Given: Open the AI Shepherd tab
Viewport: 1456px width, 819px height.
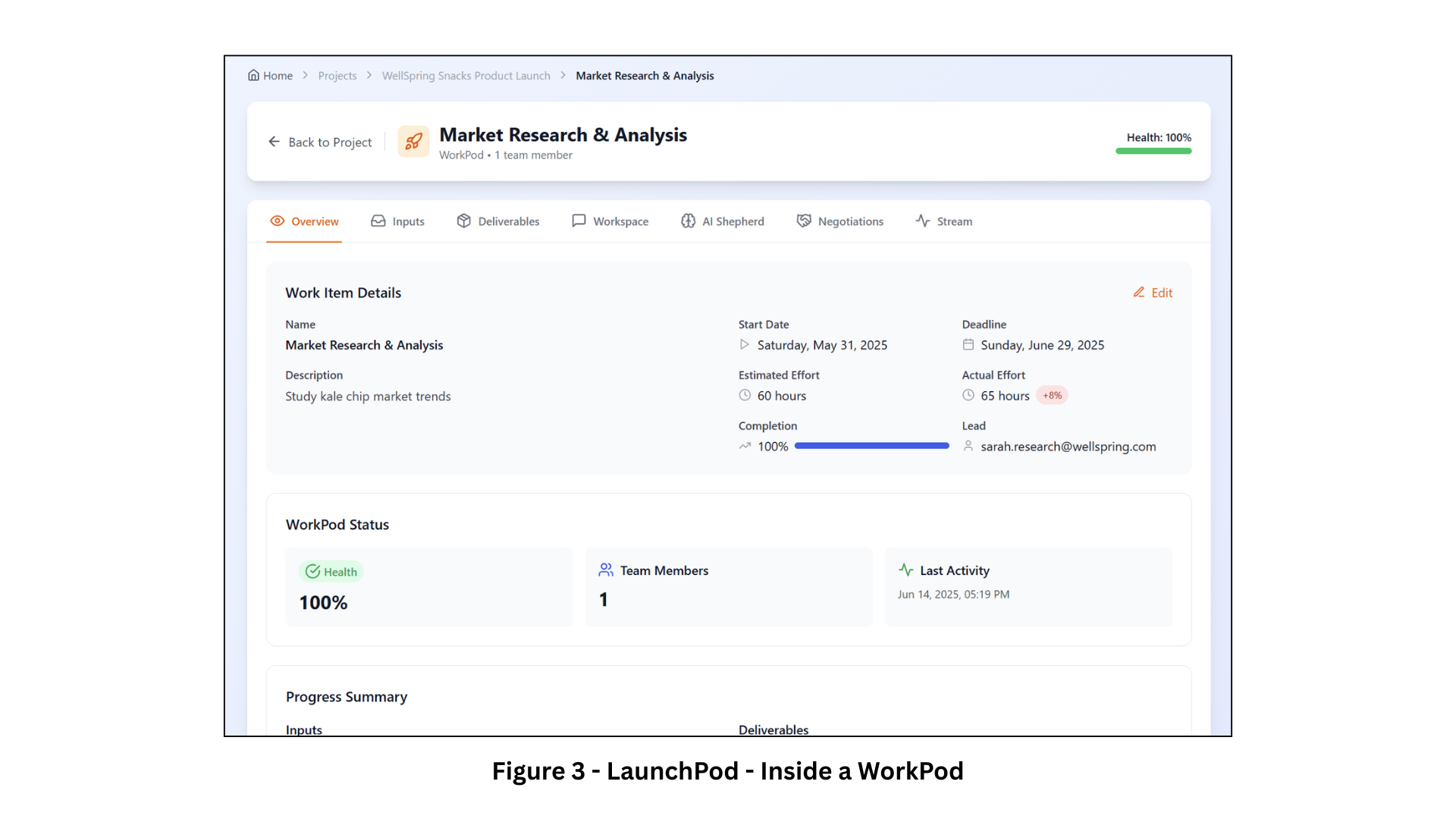Looking at the screenshot, I should [722, 221].
